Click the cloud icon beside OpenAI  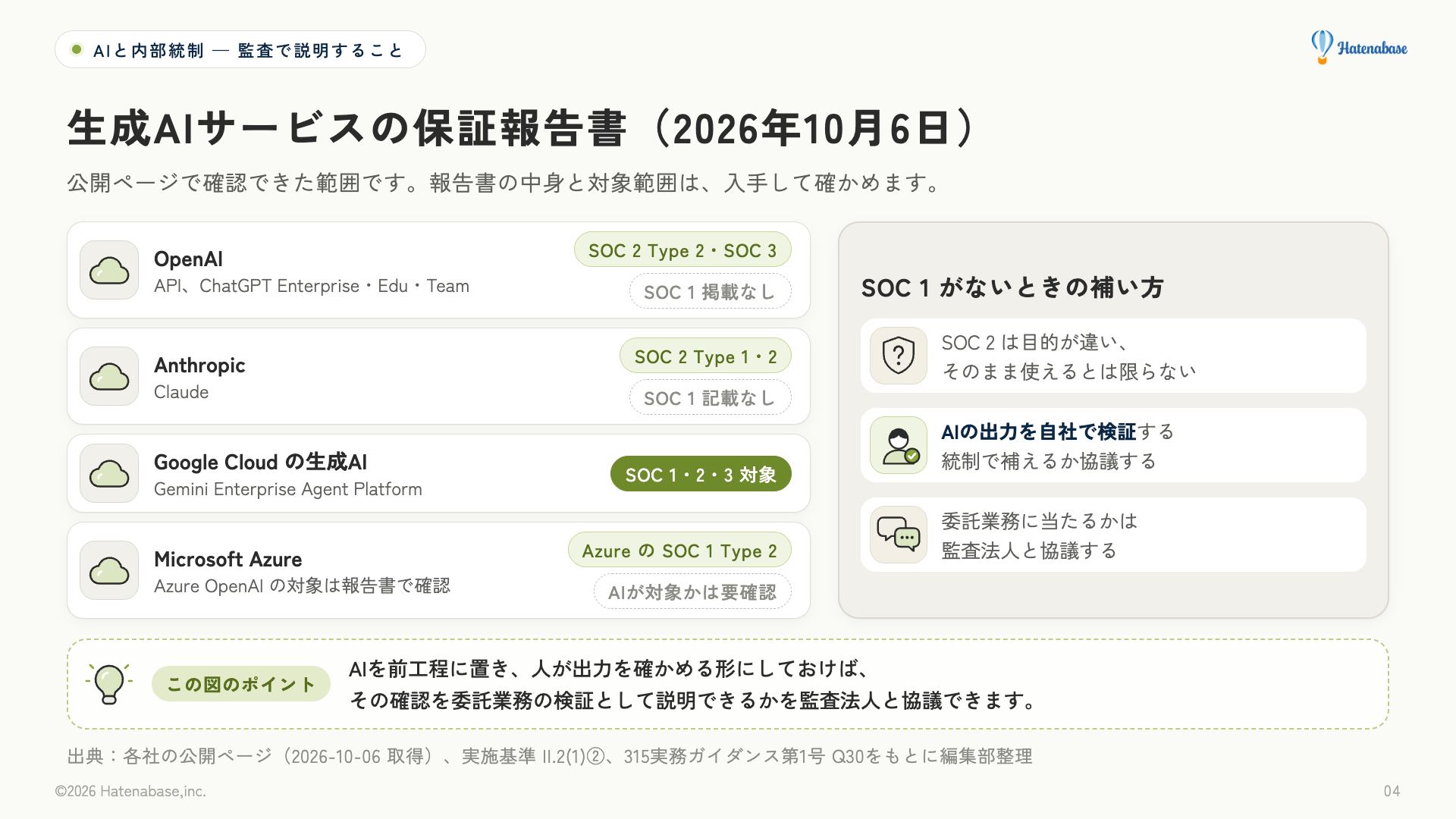click(x=109, y=270)
